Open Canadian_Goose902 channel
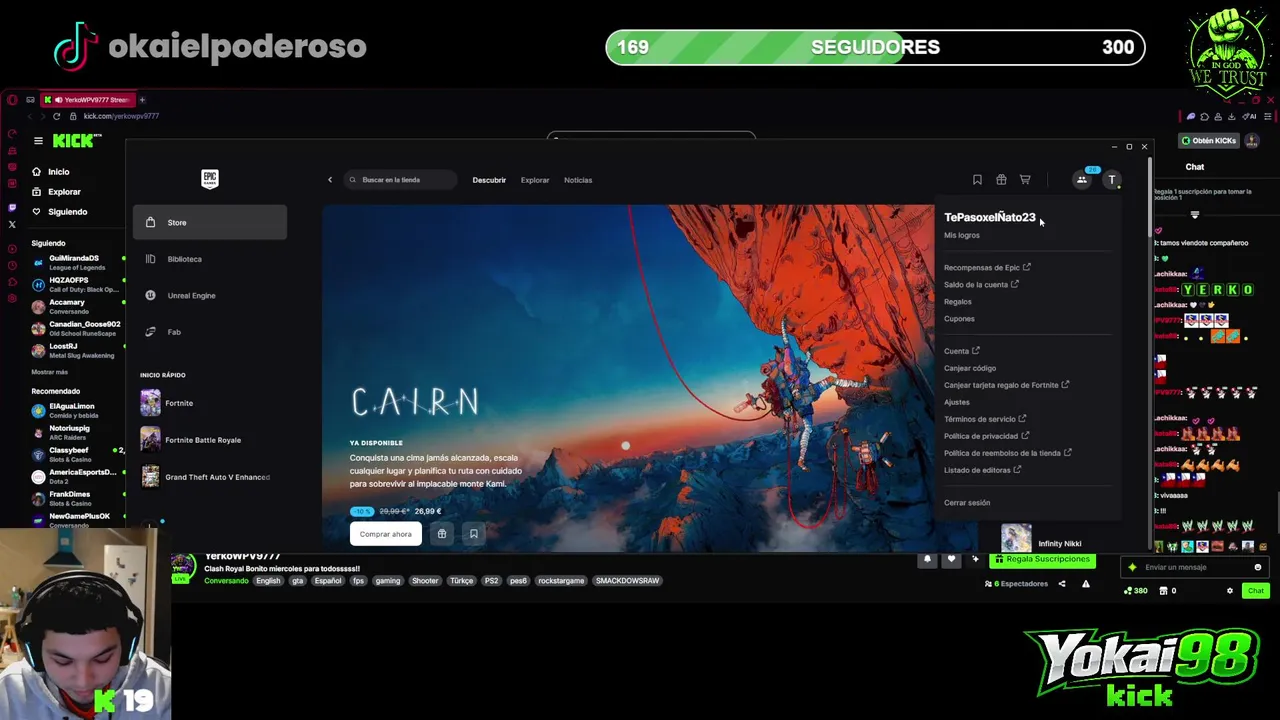 click(76, 328)
